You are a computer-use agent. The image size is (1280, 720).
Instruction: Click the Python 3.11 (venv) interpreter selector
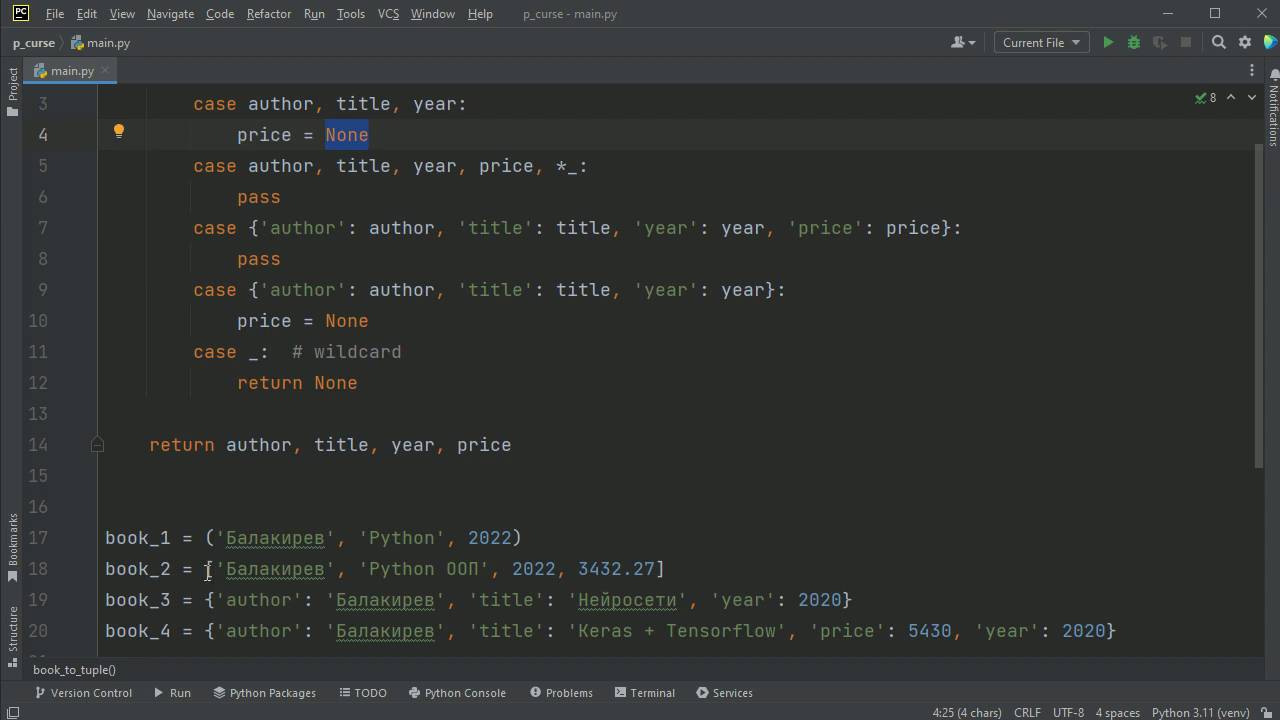coord(1200,712)
